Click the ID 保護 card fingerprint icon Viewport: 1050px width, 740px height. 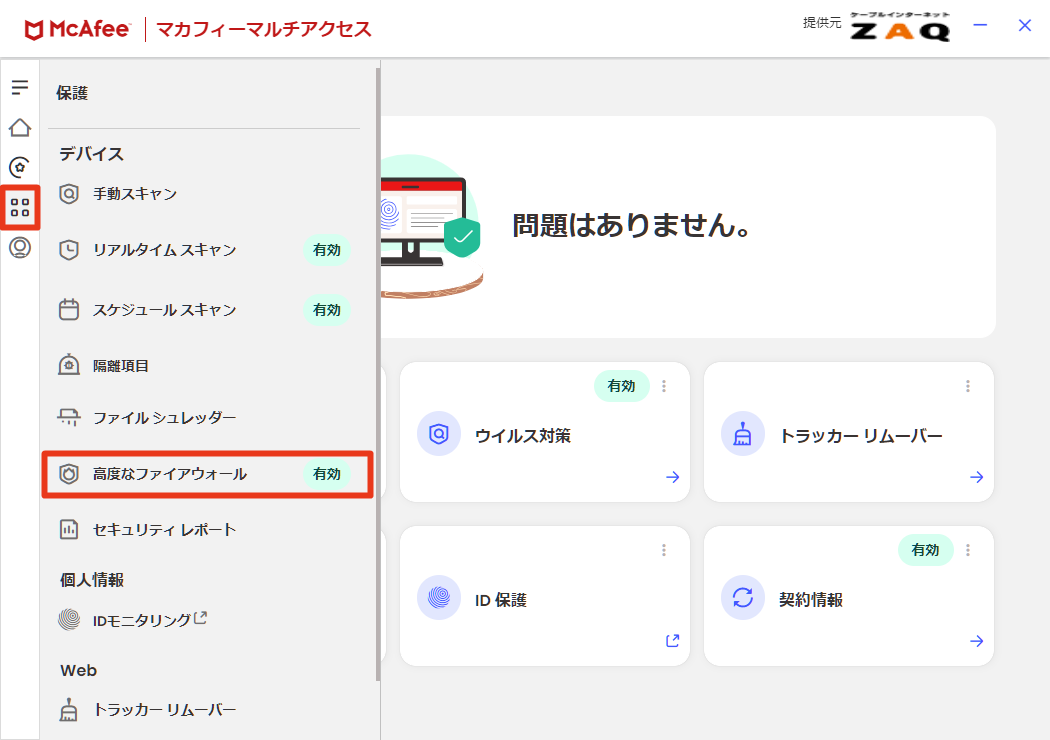click(x=439, y=597)
